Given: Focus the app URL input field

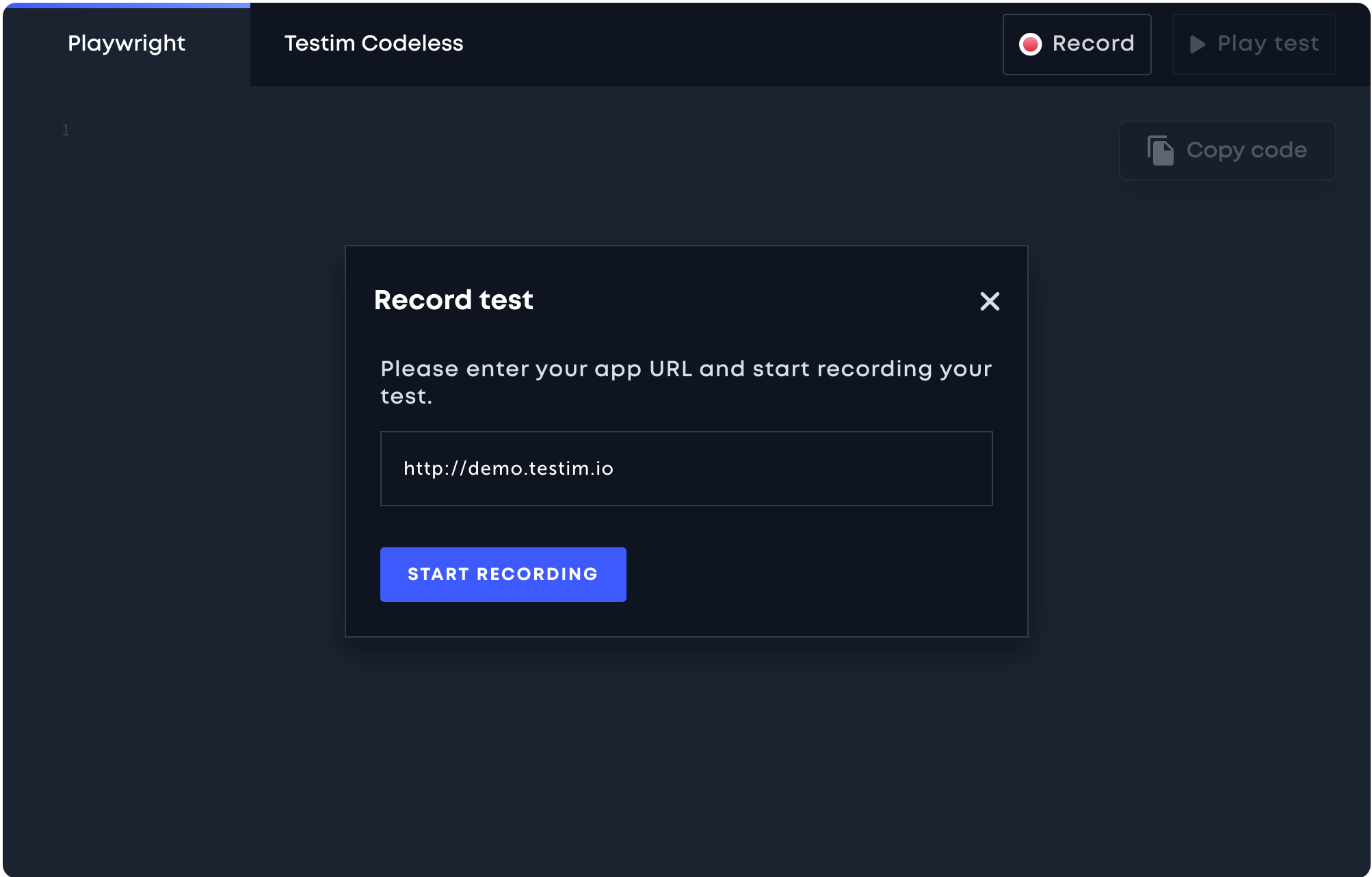Looking at the screenshot, I should pyautogui.click(x=686, y=469).
